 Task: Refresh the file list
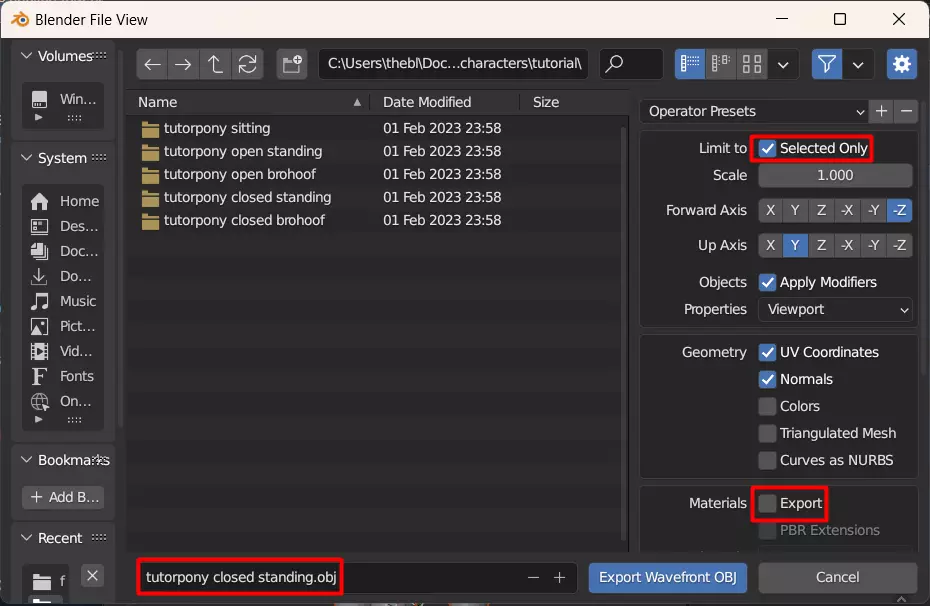[x=246, y=64]
